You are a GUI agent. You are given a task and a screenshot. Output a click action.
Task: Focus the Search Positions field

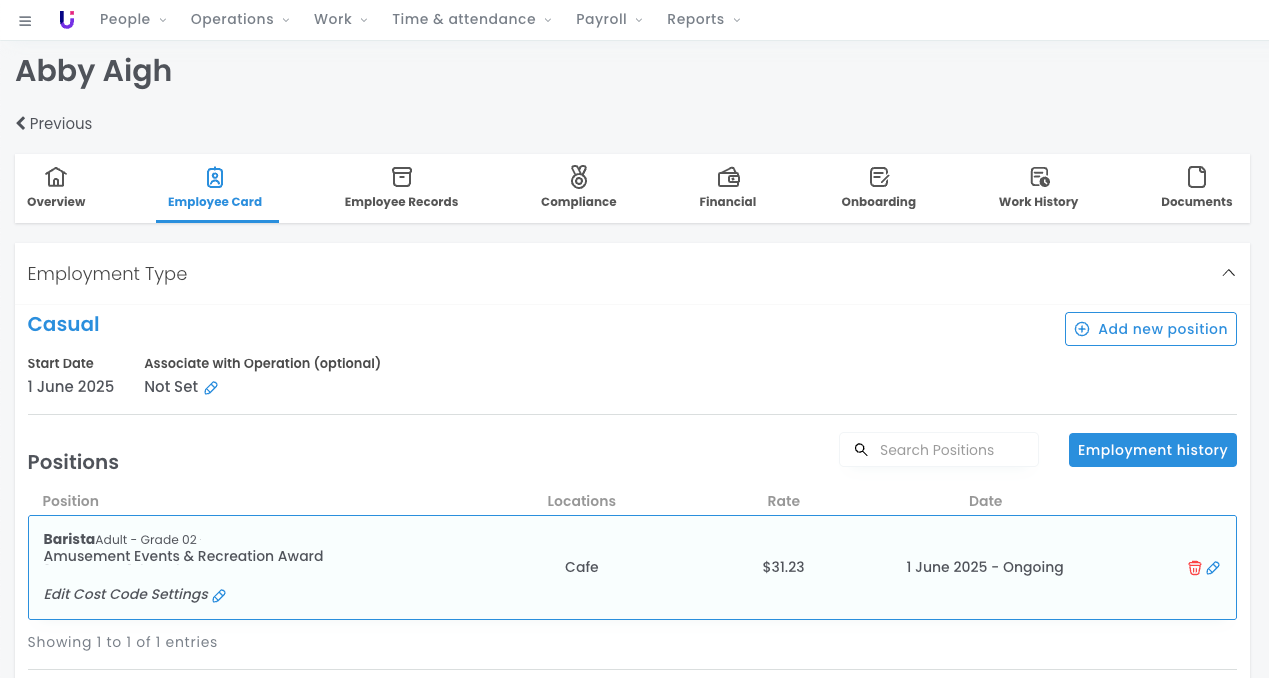950,450
